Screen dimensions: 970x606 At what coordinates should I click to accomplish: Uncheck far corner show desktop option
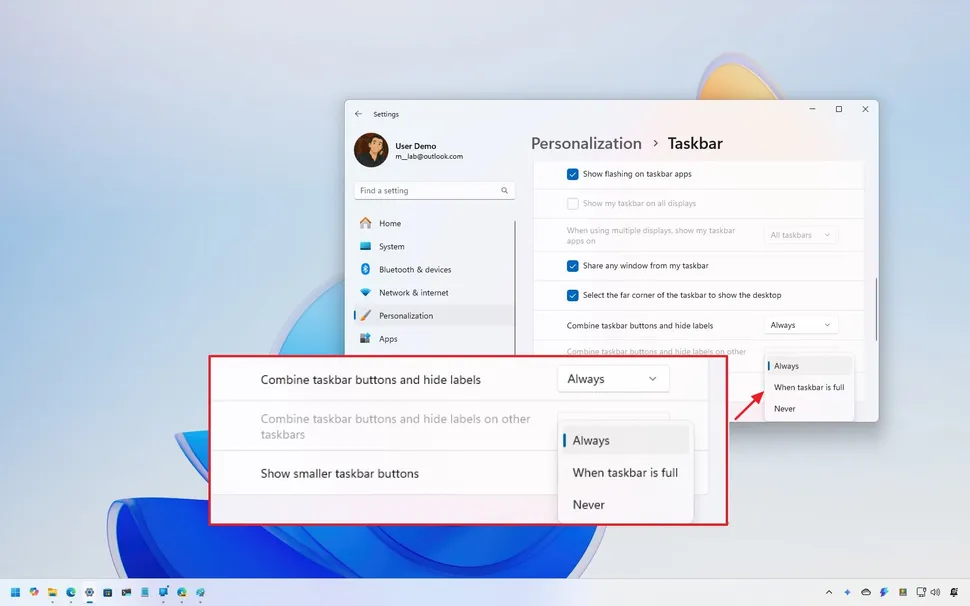[573, 295]
